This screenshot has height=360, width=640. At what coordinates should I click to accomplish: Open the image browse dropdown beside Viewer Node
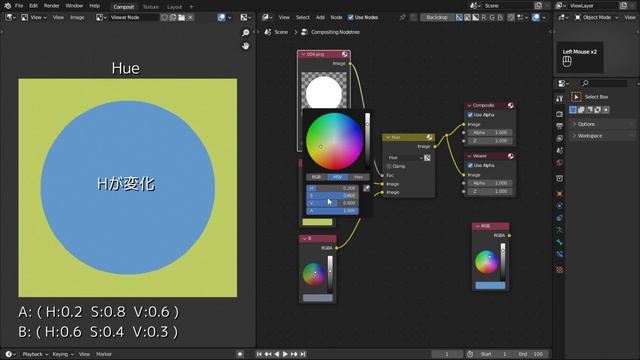coord(101,18)
